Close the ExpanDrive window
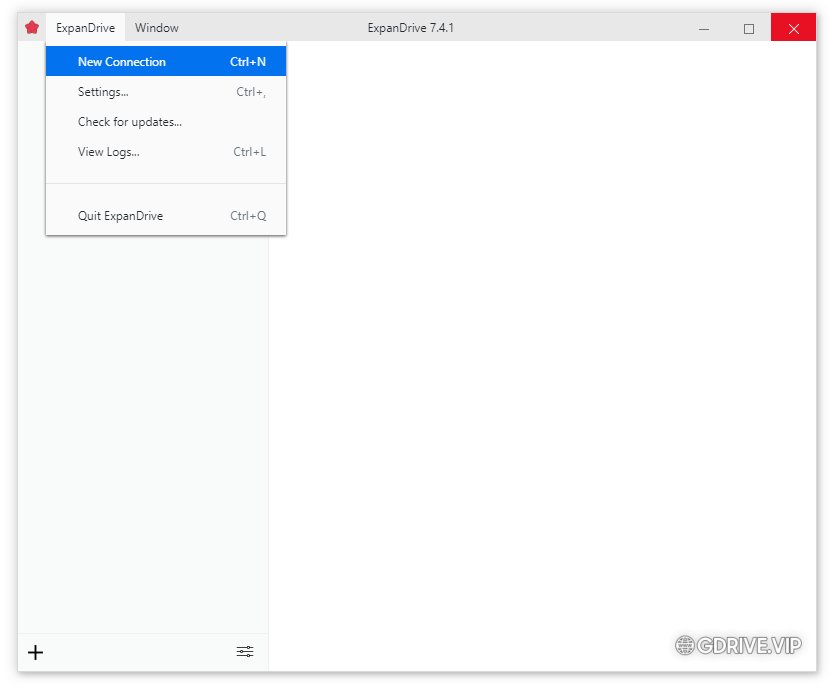 (x=793, y=28)
